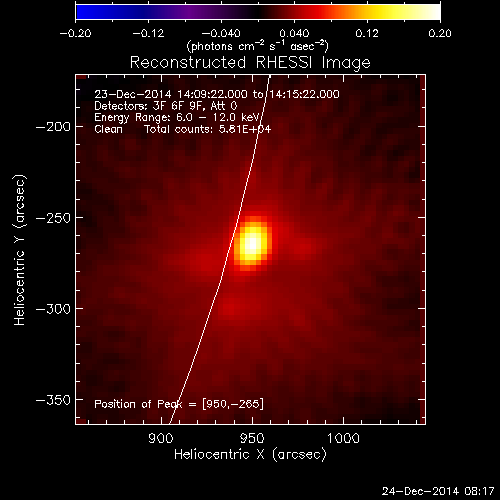Click the 'Reconstructed RHESSI Image' title
500x500 pixels.
[x=250, y=63]
